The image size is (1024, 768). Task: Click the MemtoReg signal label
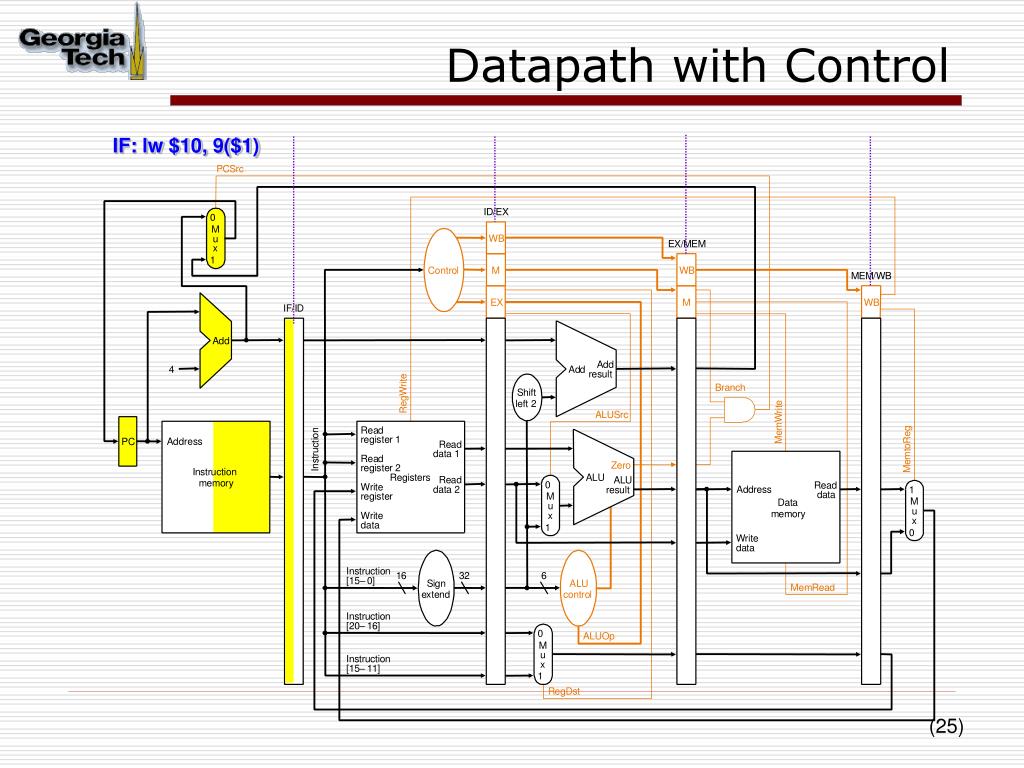click(906, 449)
